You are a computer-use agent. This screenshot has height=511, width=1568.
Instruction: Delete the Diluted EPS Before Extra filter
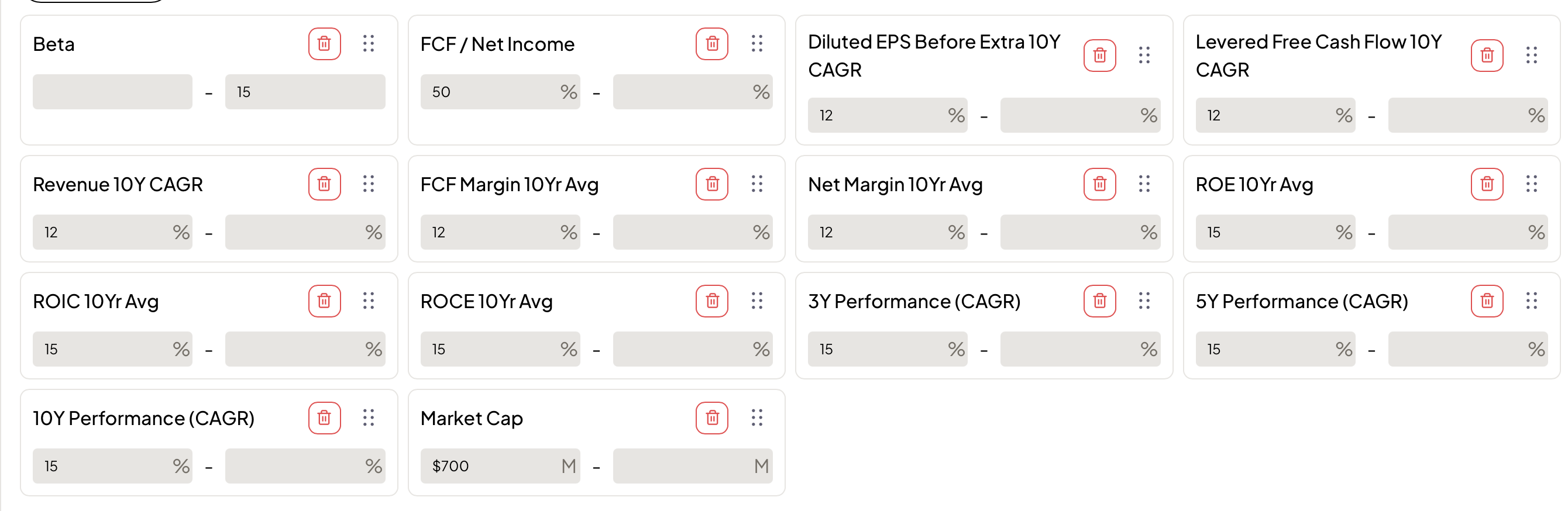[x=1099, y=56]
